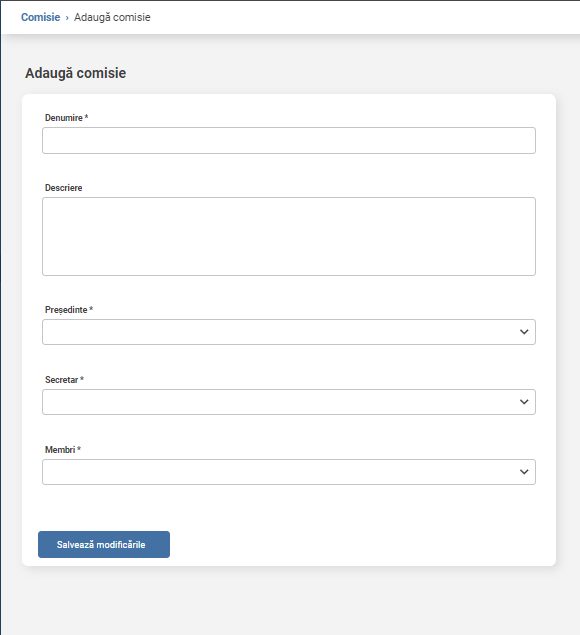Viewport: 580px width, 635px height.
Task: Click the Adaugă comisie page heading
Action: [x=76, y=73]
